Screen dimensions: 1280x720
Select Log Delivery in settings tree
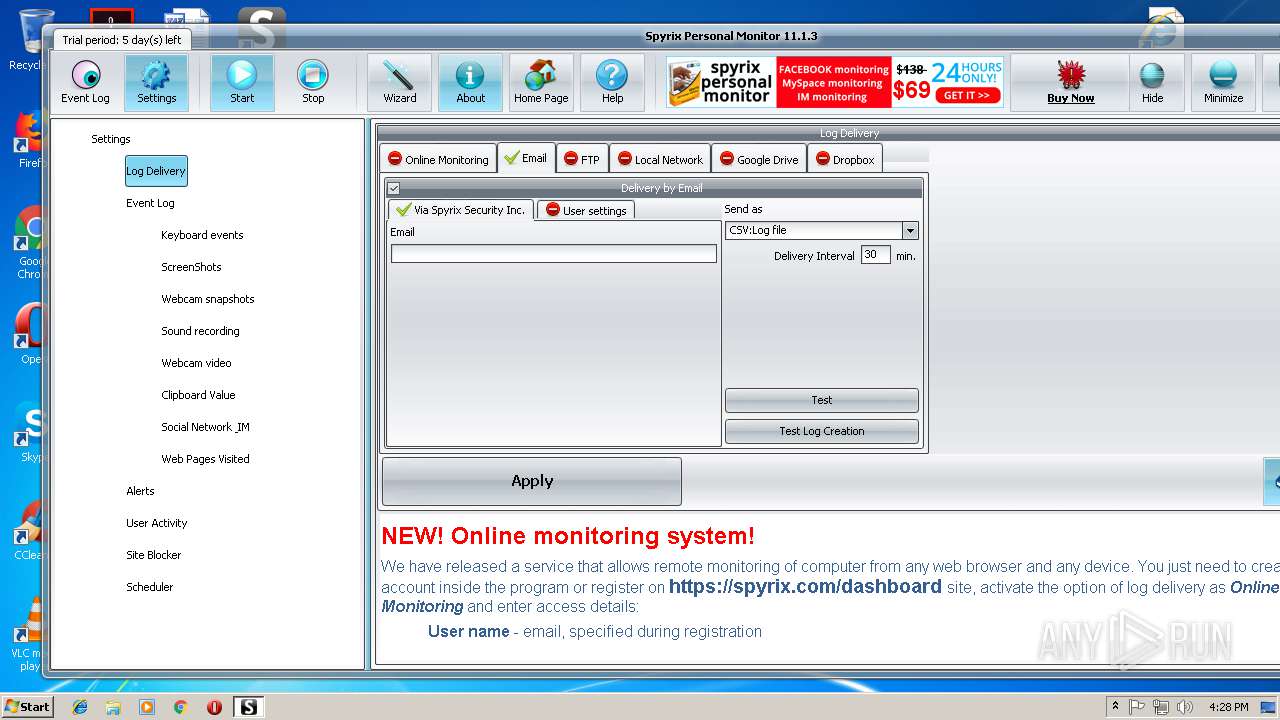pyautogui.click(x=156, y=171)
